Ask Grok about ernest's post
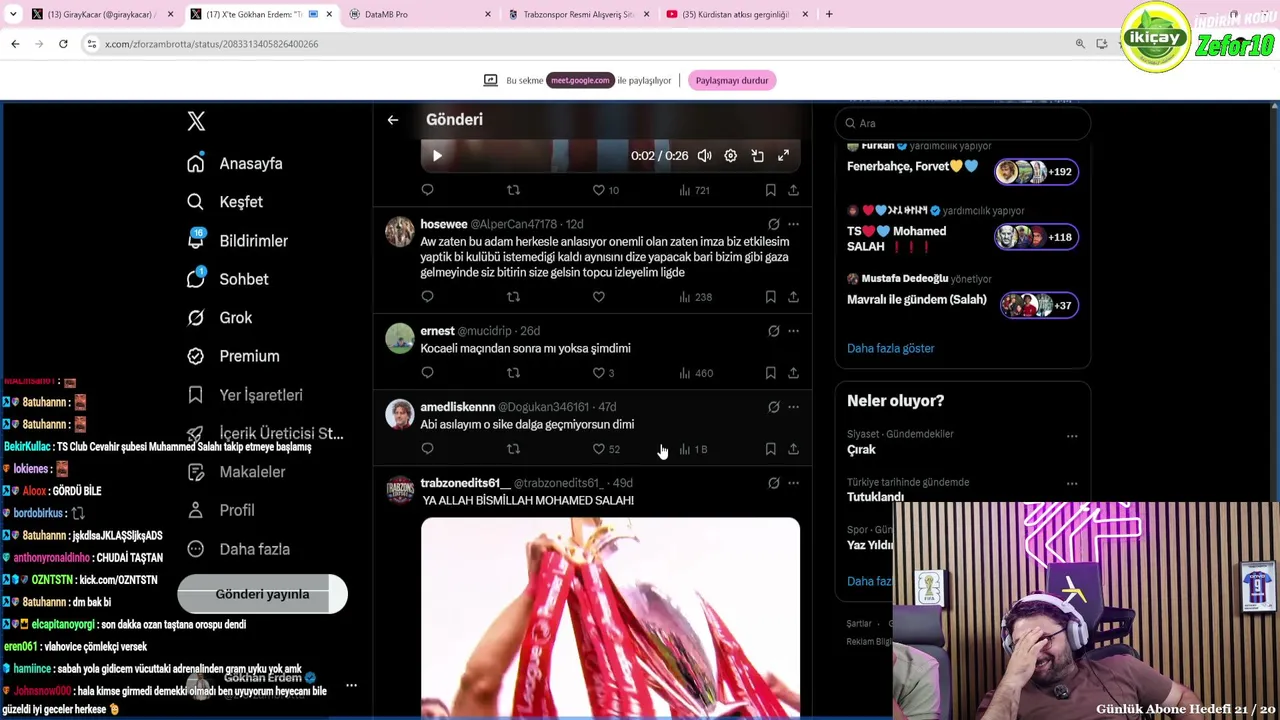This screenshot has width=1280, height=720. coord(773,331)
